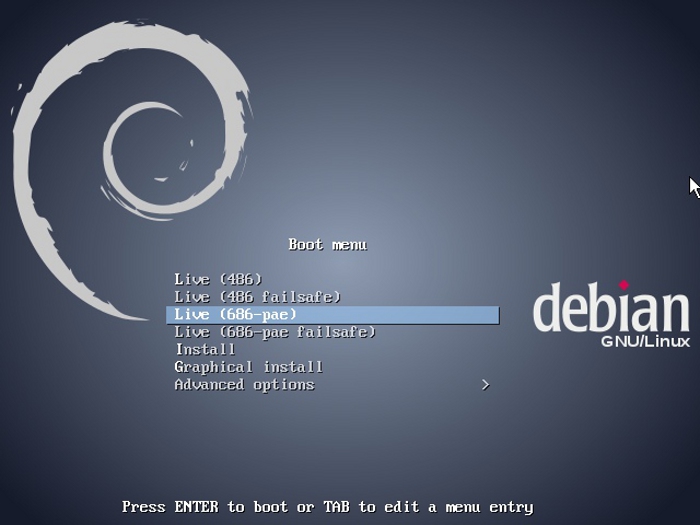Click the highlighted Live (686-pae) entry
700x525 pixels.
236,315
